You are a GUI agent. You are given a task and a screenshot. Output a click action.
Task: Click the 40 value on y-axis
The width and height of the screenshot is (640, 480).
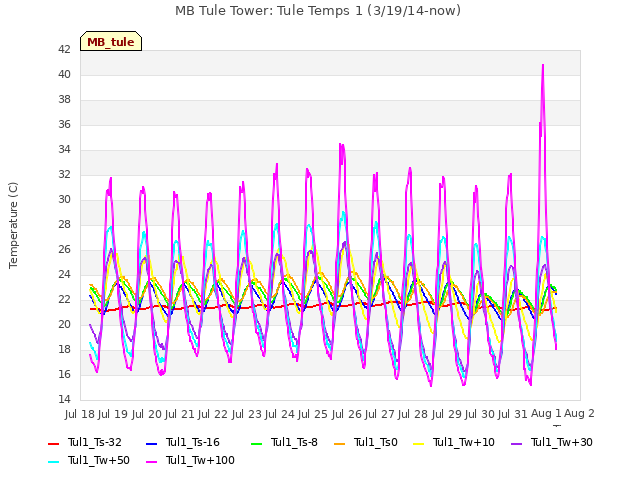[x=64, y=74]
